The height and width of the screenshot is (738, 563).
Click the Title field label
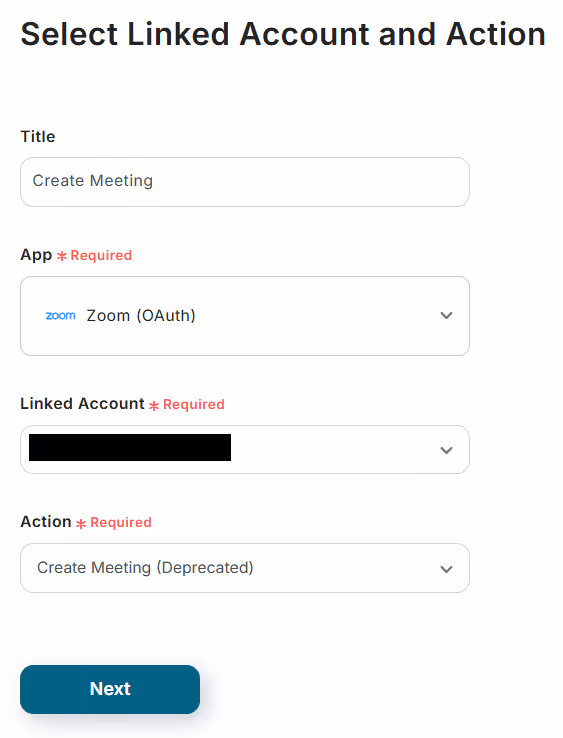click(38, 136)
